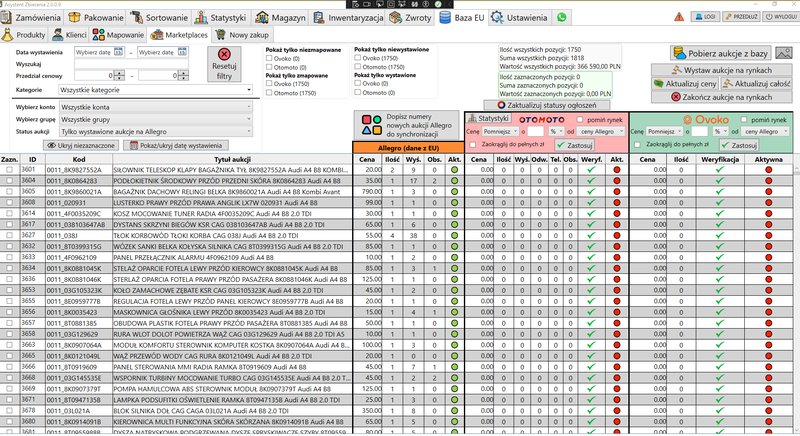The image size is (800, 436).
Task: Open the Status aukcji dropdown
Action: (156, 132)
